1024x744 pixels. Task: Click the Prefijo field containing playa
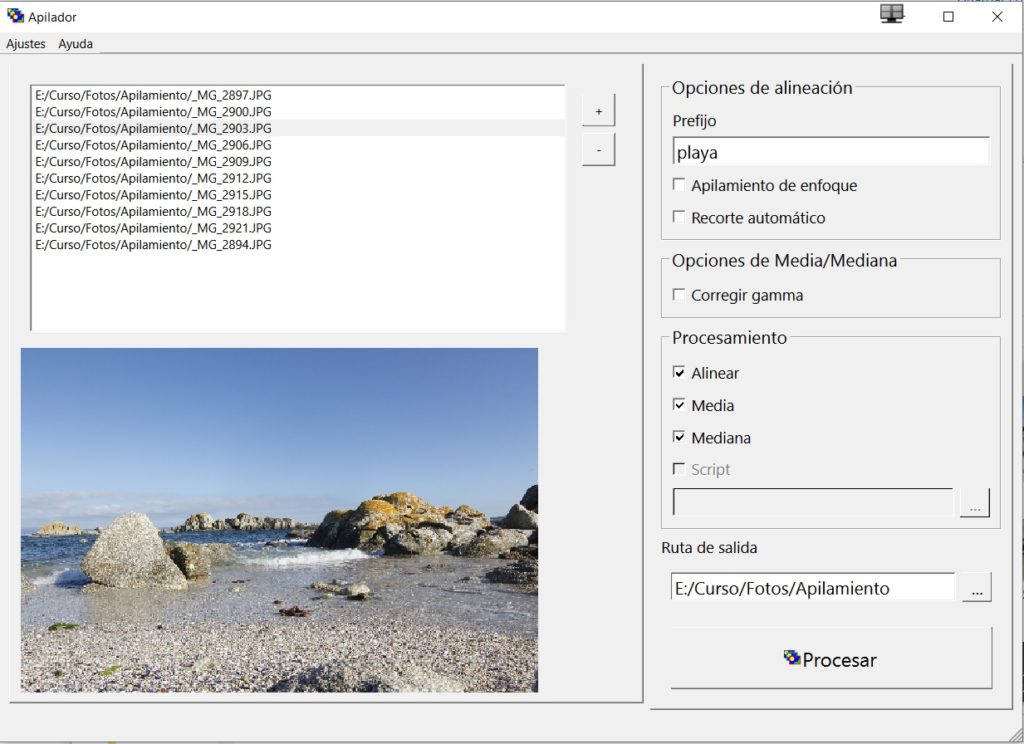[831, 152]
